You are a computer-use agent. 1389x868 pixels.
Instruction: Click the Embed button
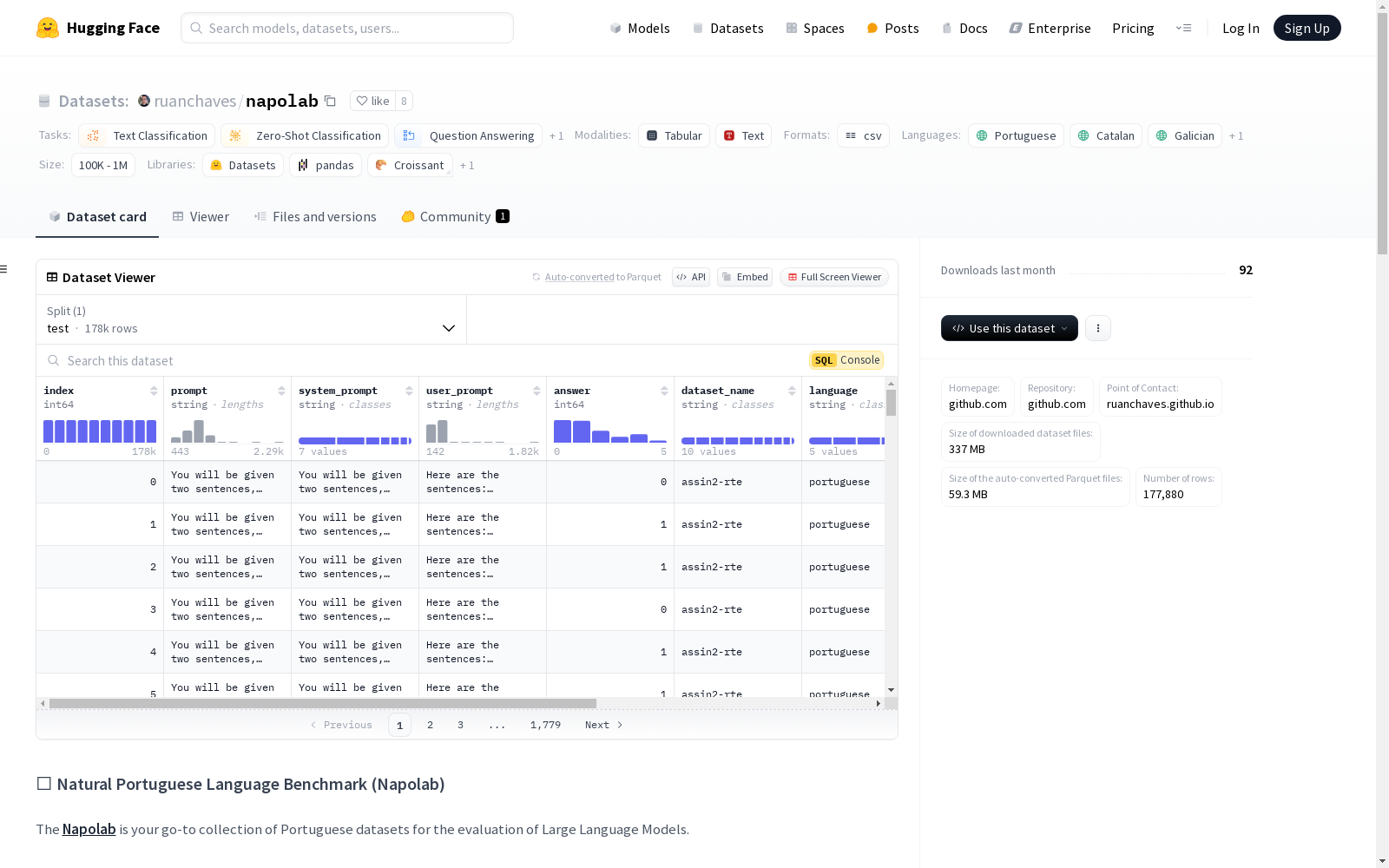(745, 277)
